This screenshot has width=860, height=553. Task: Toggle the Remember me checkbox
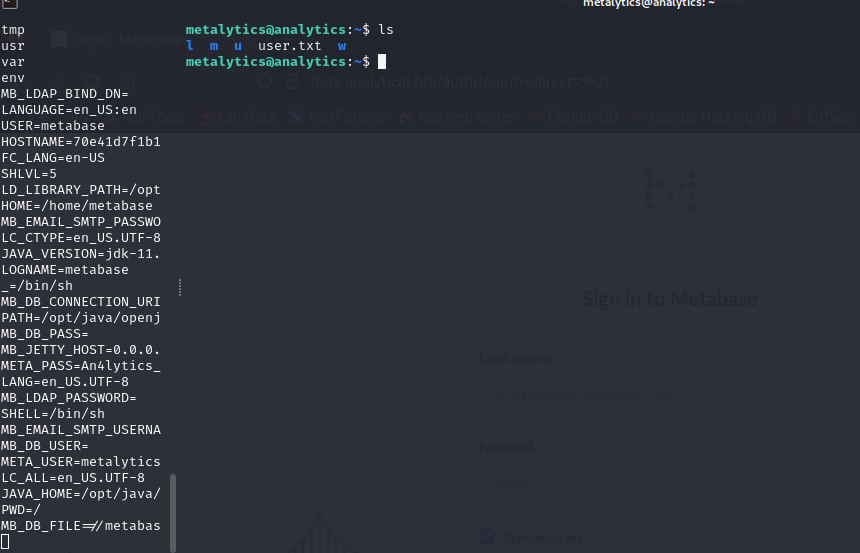coord(487,536)
